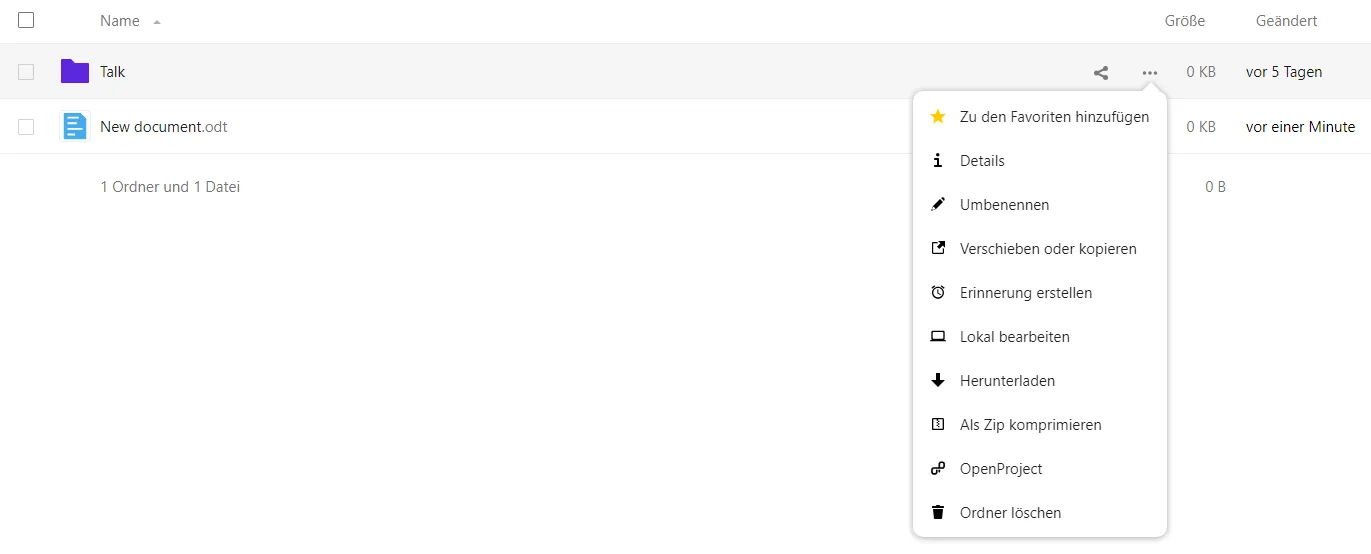
Task: Open the Talk folder name link
Action: pyautogui.click(x=113, y=72)
